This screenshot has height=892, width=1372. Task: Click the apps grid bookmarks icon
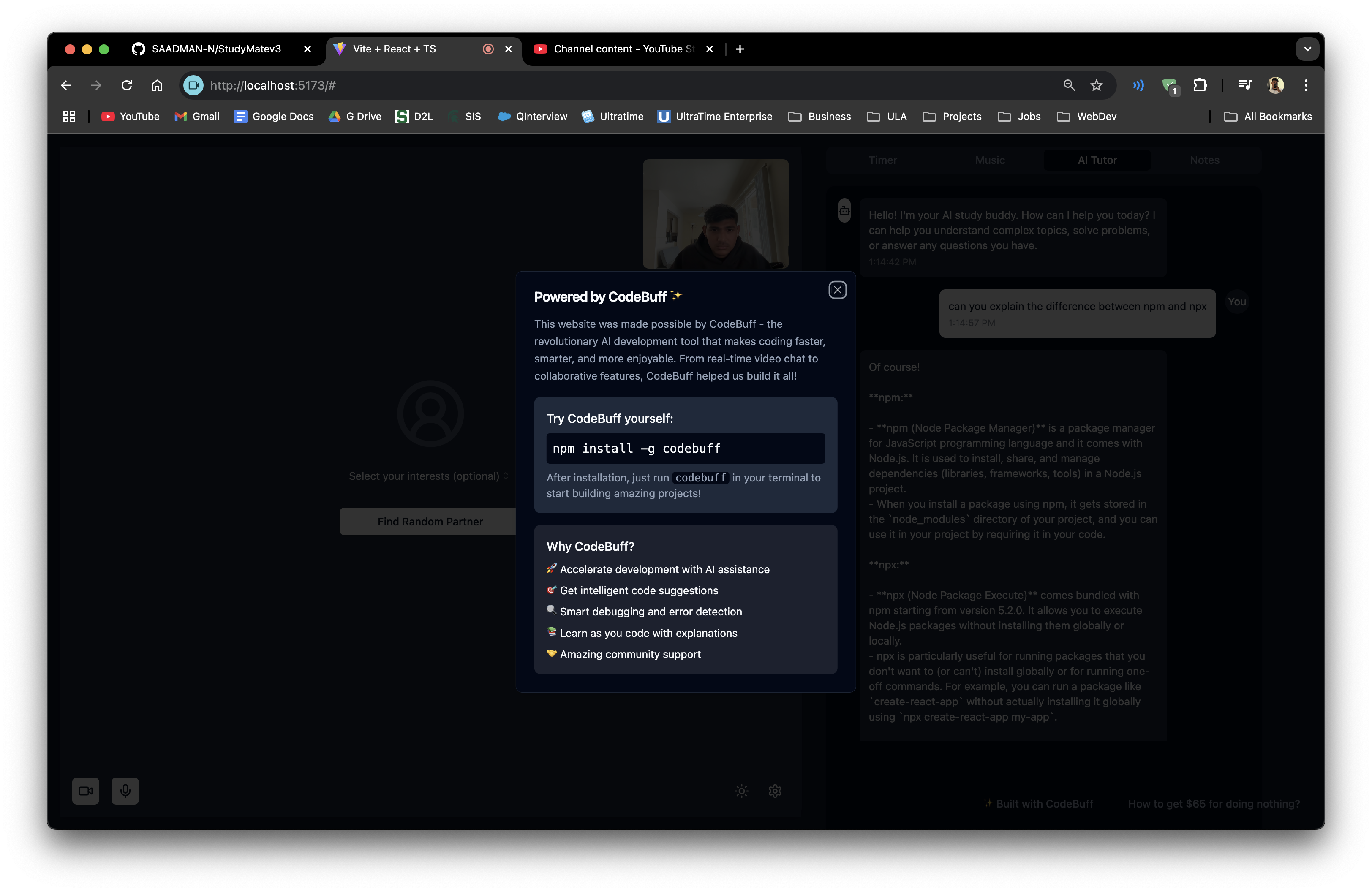click(69, 117)
